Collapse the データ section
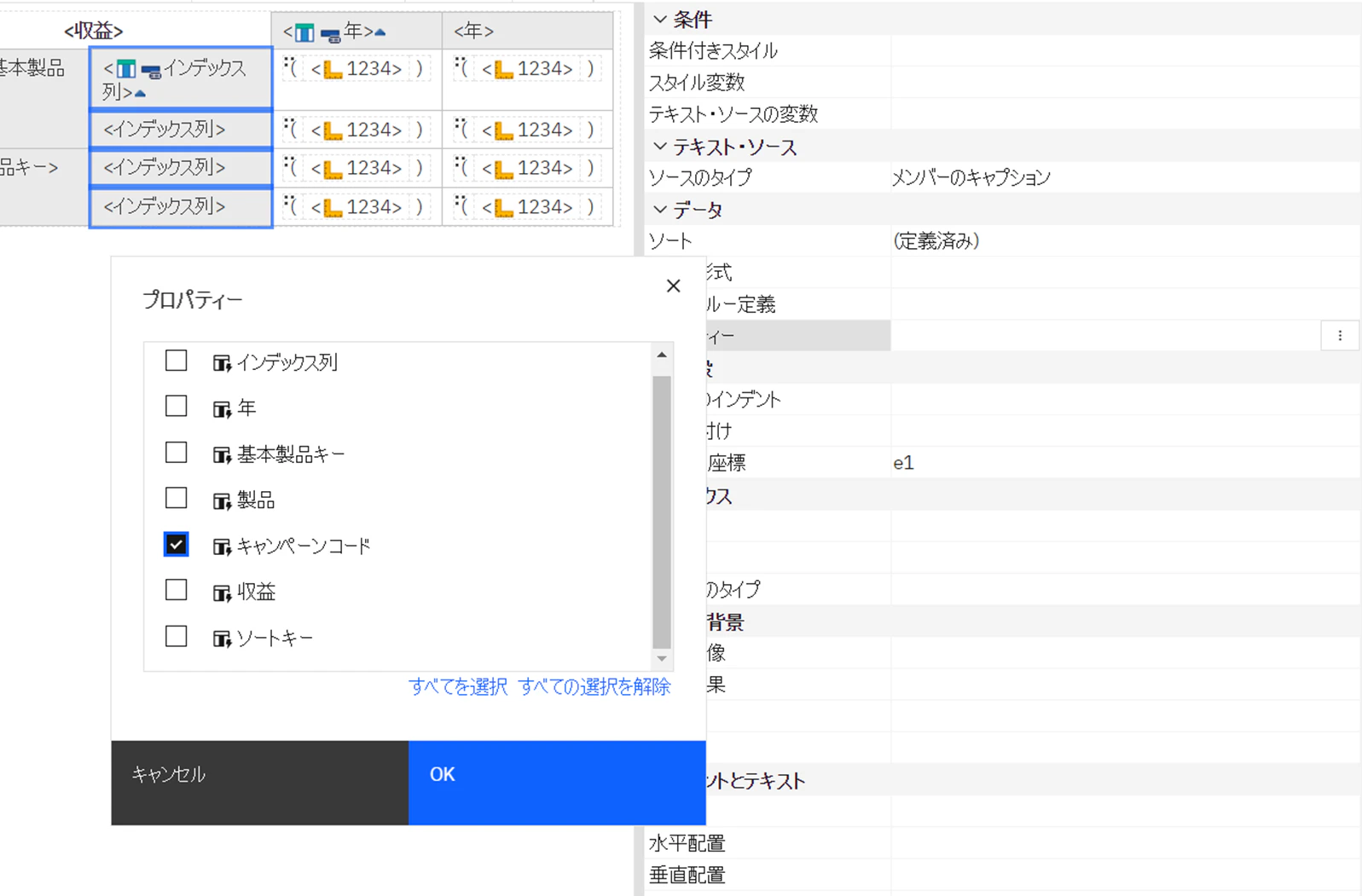The height and width of the screenshot is (896, 1362). coord(660,209)
